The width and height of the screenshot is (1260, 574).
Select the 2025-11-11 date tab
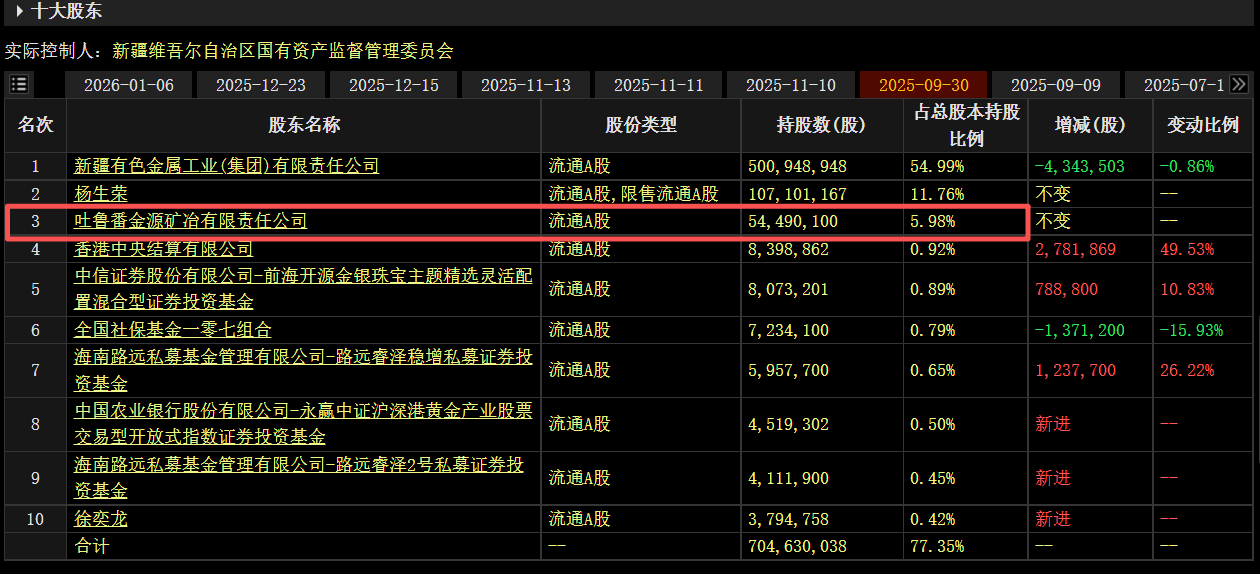[659, 85]
